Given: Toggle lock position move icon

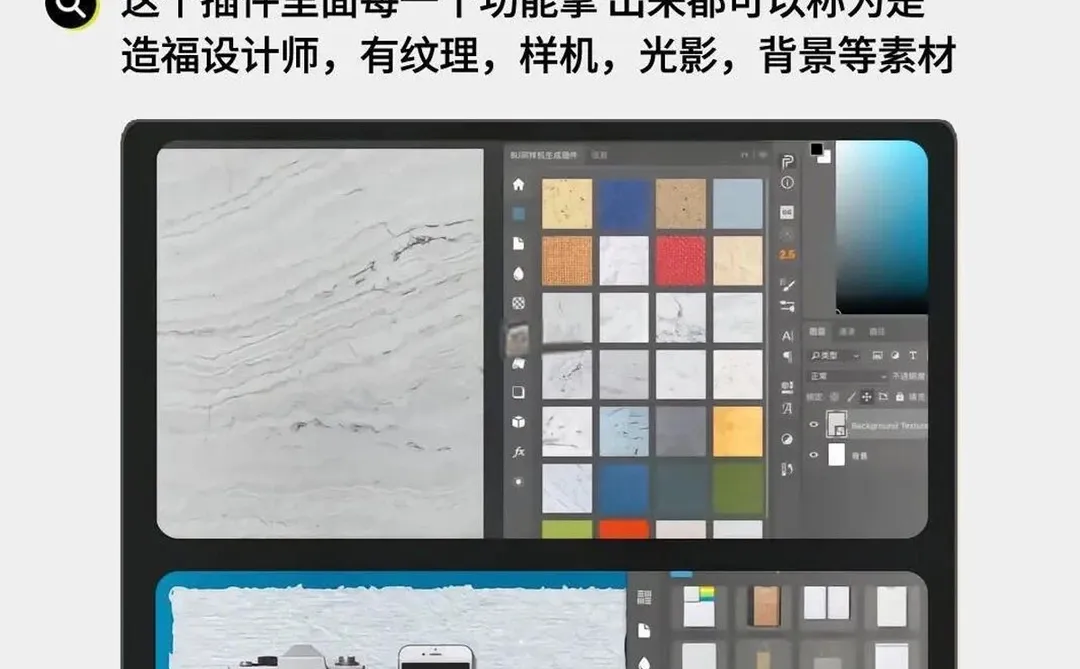Looking at the screenshot, I should coord(866,397).
